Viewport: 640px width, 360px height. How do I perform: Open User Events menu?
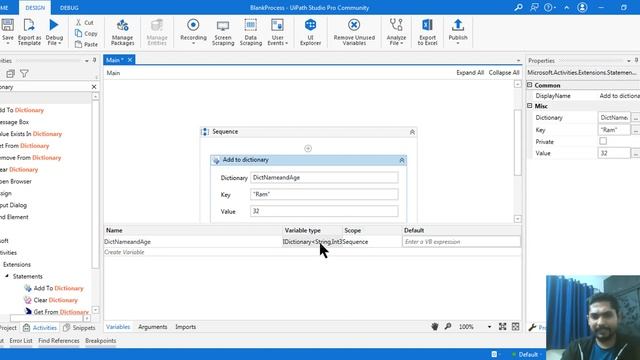click(x=278, y=32)
